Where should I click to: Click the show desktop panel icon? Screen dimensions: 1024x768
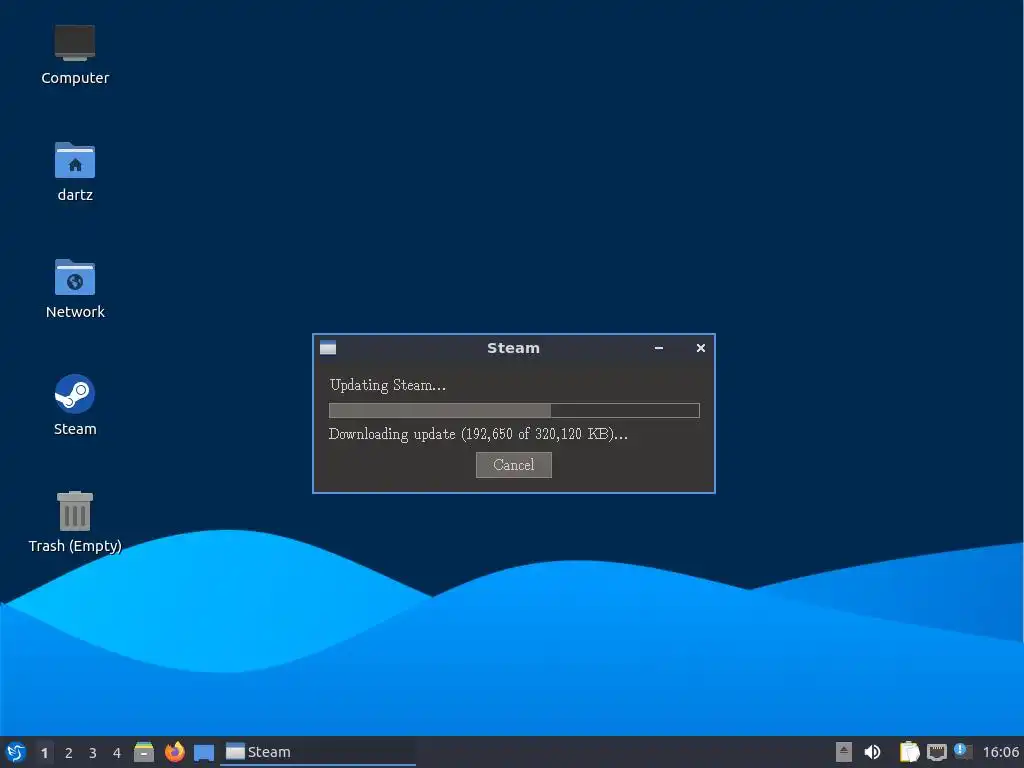tap(204, 753)
